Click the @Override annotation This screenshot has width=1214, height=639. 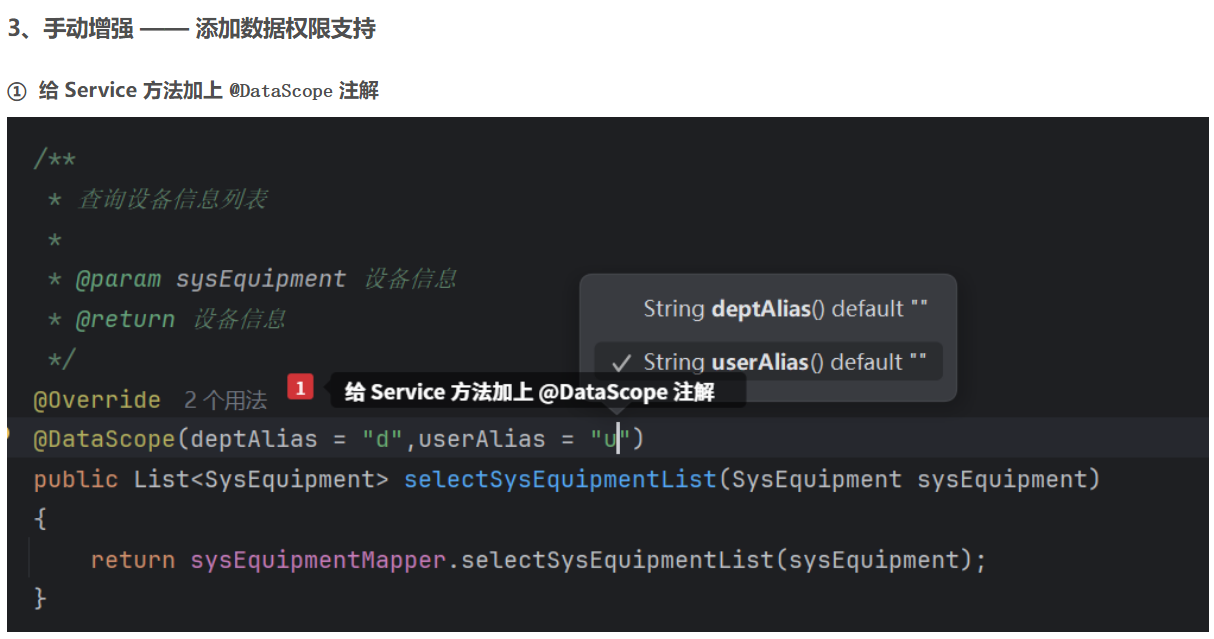[x=97, y=400]
